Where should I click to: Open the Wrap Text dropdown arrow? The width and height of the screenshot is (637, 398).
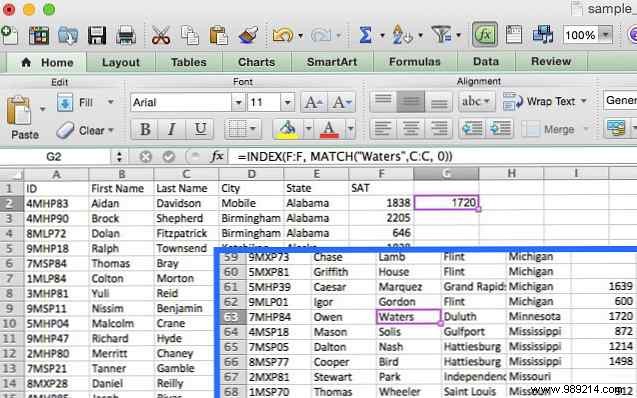(x=584, y=101)
